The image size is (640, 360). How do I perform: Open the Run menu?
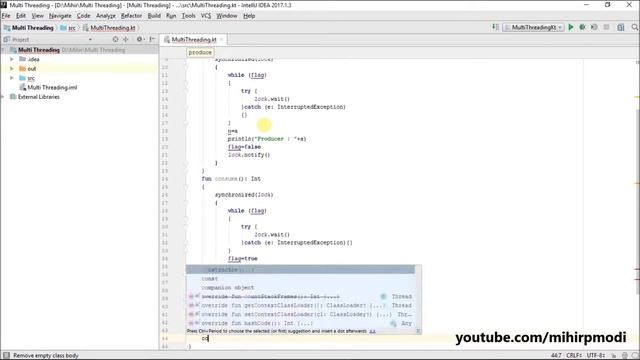click(171, 16)
